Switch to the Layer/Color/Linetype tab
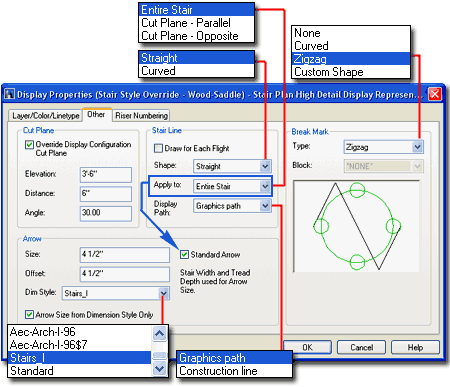450x387 pixels. tap(45, 115)
